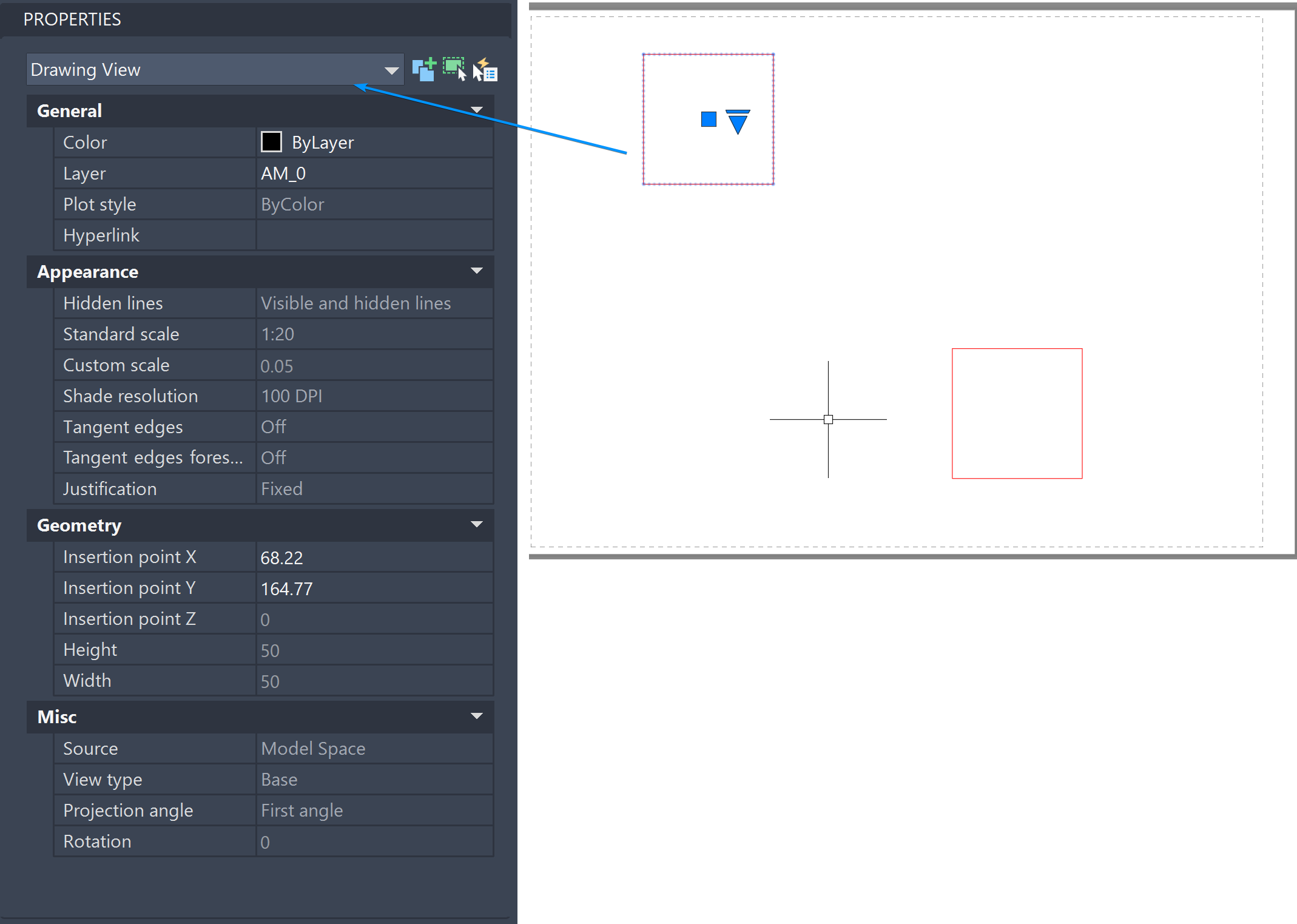Screen dimensions: 1297x924
Task: Change Hidden lines to a different setting
Action: coord(355,303)
